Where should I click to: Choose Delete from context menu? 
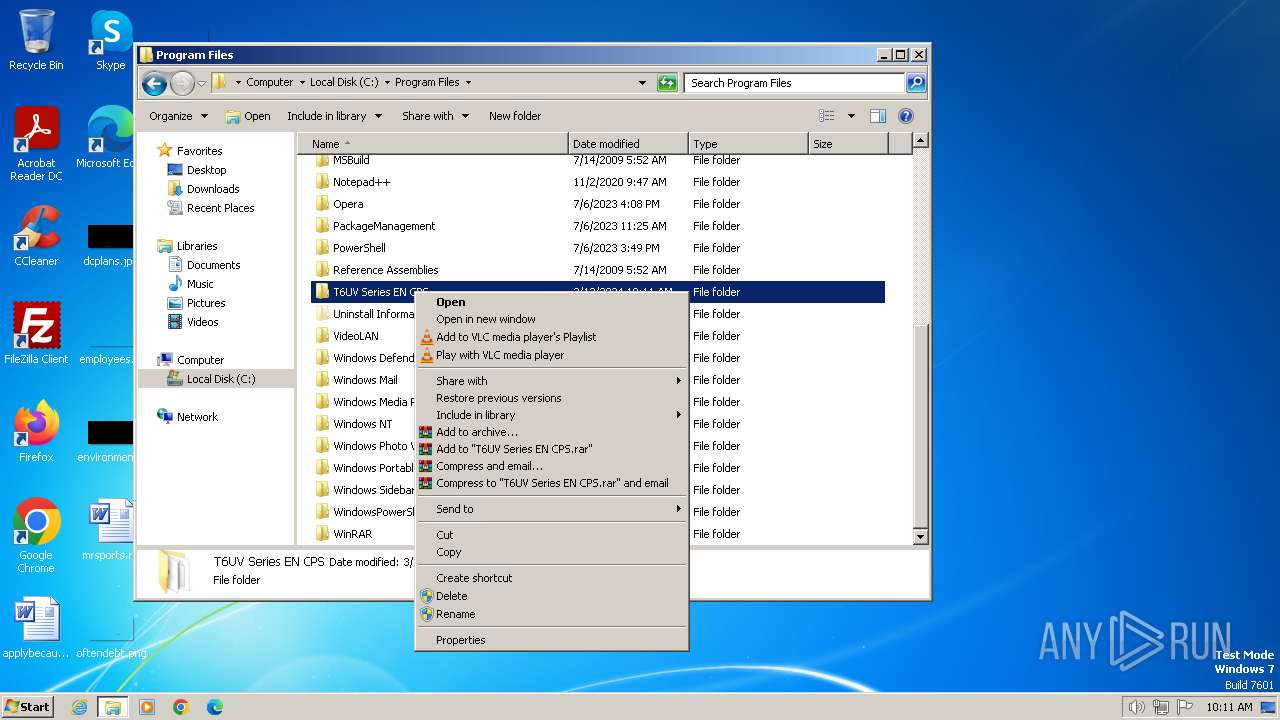click(551, 596)
